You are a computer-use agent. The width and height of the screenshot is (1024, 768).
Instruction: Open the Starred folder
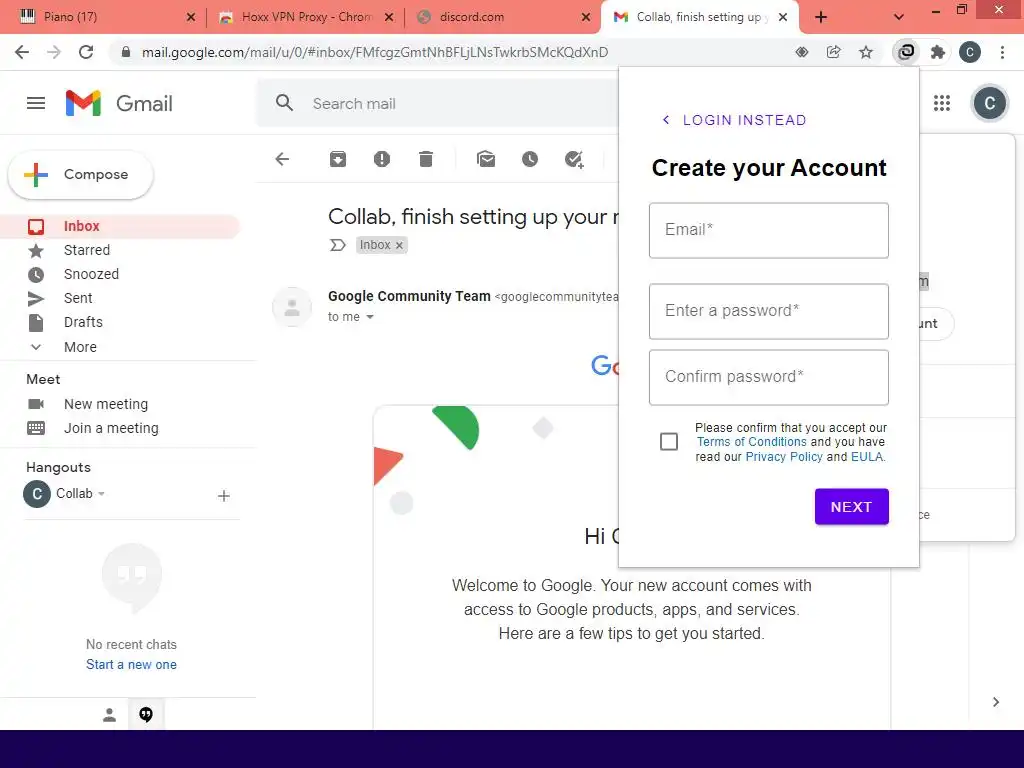tap(87, 250)
